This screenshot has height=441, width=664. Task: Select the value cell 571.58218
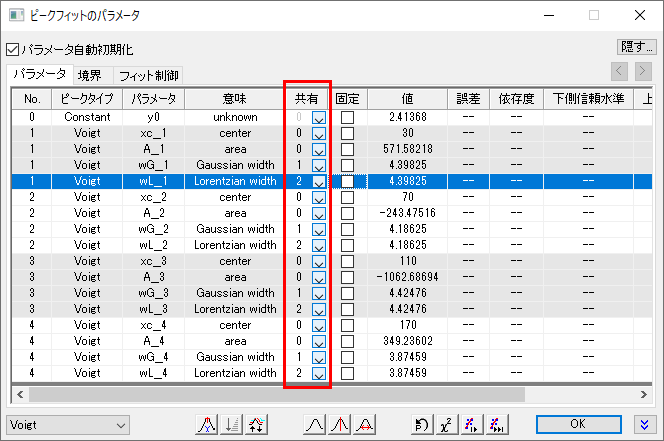click(x=407, y=150)
